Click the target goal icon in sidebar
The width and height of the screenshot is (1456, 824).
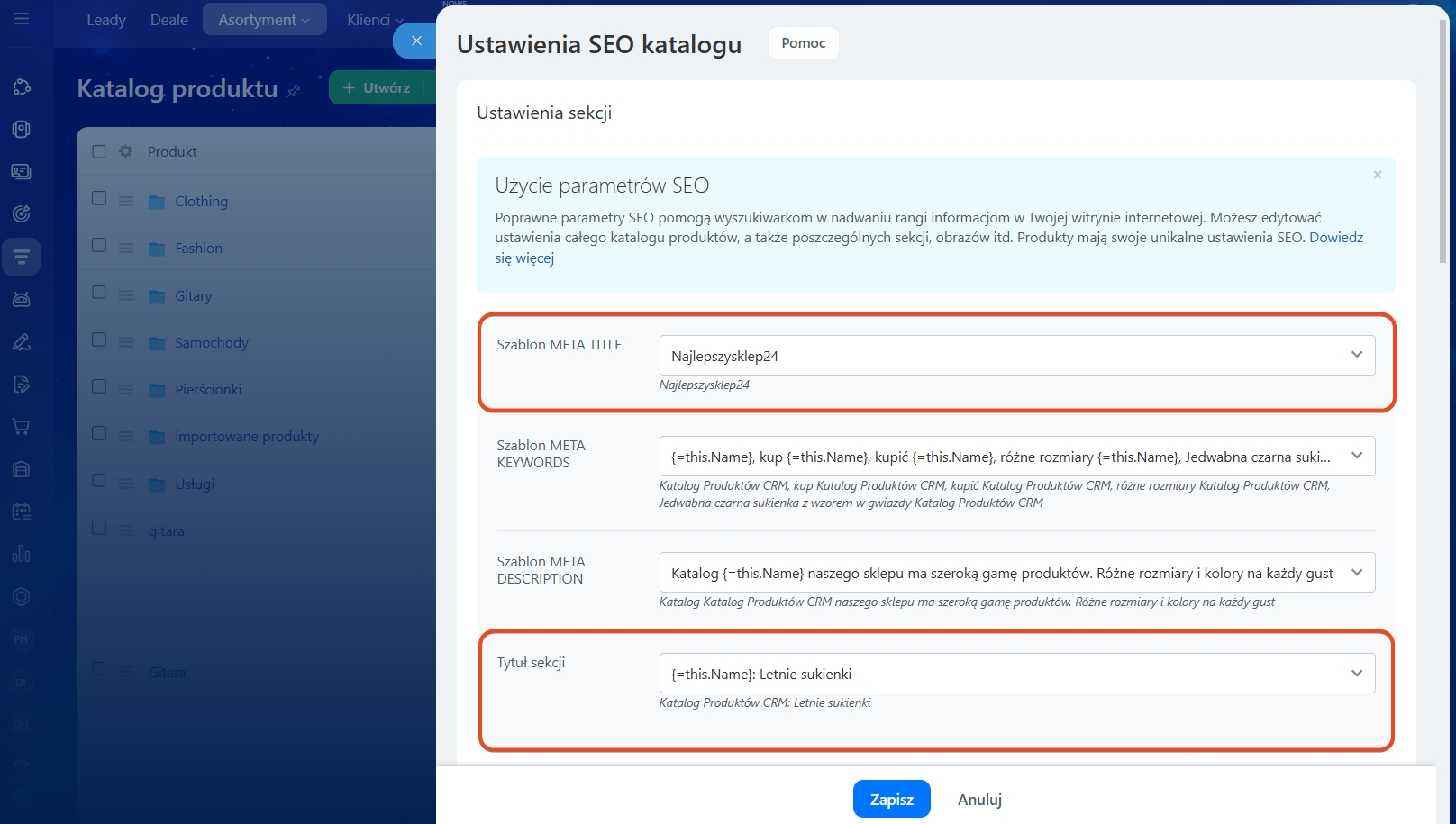tap(22, 213)
